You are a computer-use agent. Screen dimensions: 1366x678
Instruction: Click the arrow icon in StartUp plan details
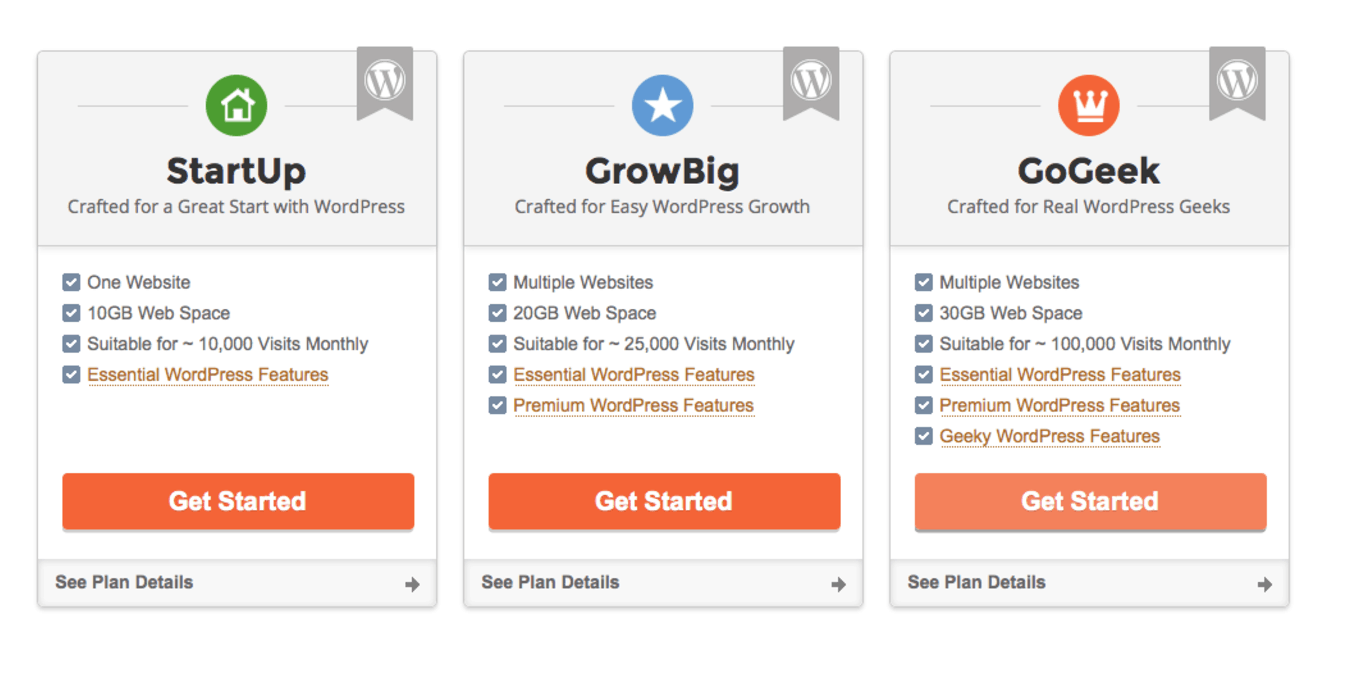tap(412, 585)
